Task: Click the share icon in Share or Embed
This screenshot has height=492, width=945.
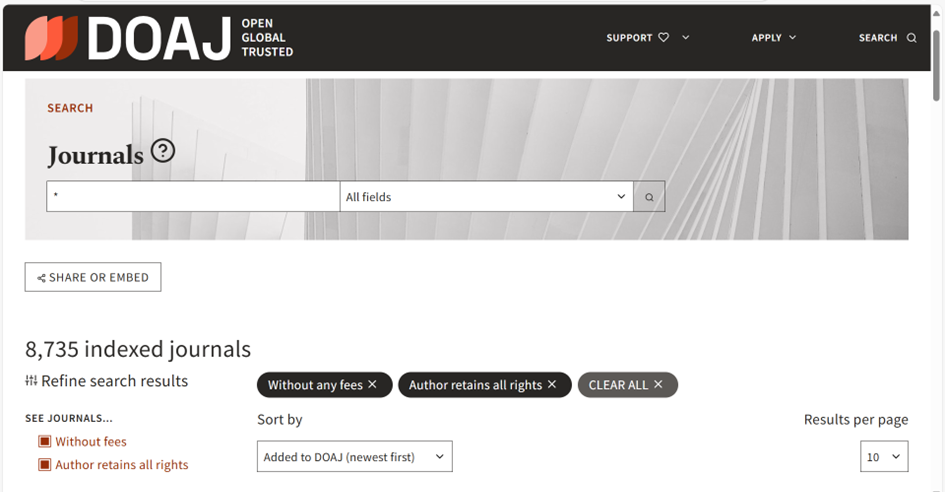Action: click(41, 278)
